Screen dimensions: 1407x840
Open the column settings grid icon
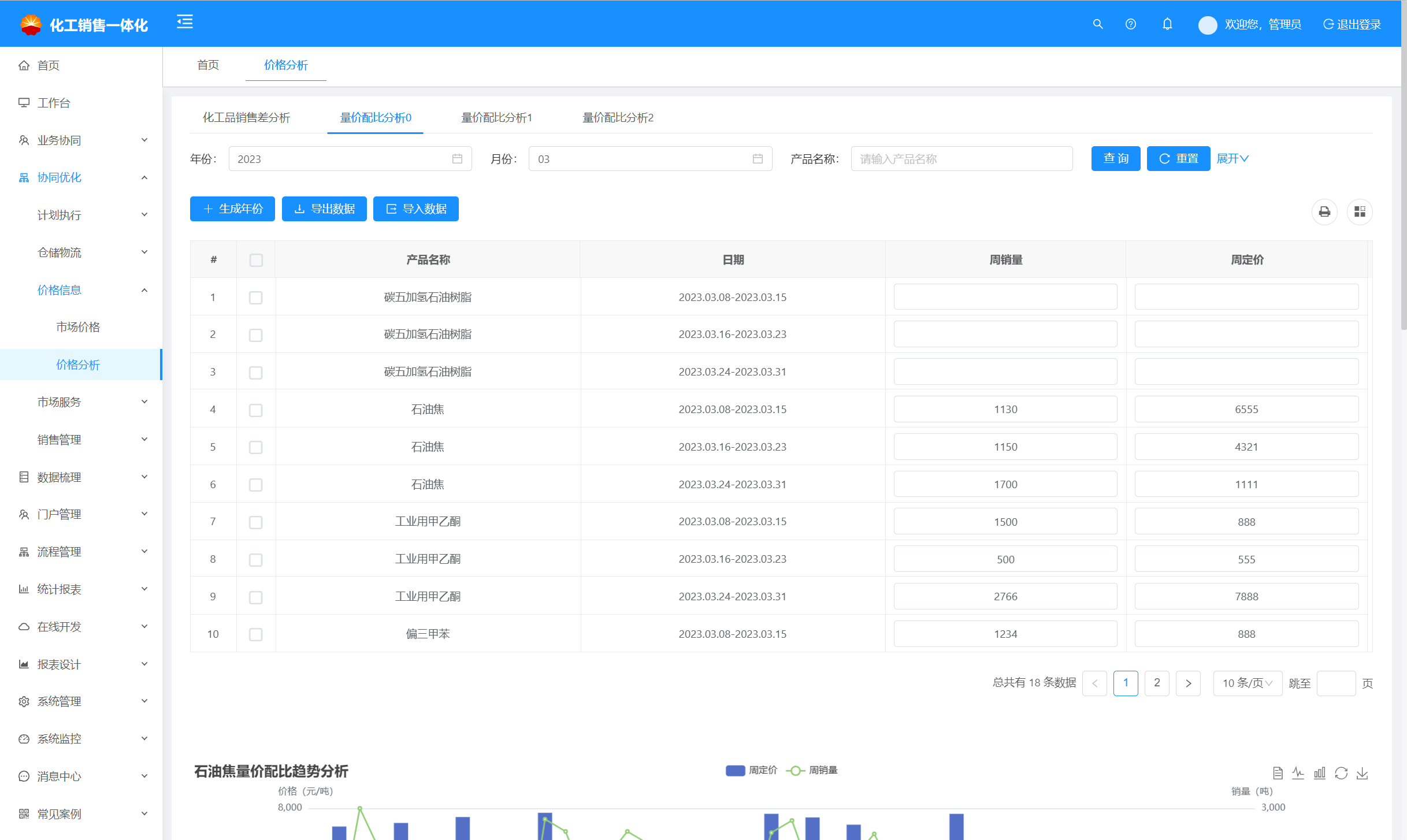tap(1360, 212)
